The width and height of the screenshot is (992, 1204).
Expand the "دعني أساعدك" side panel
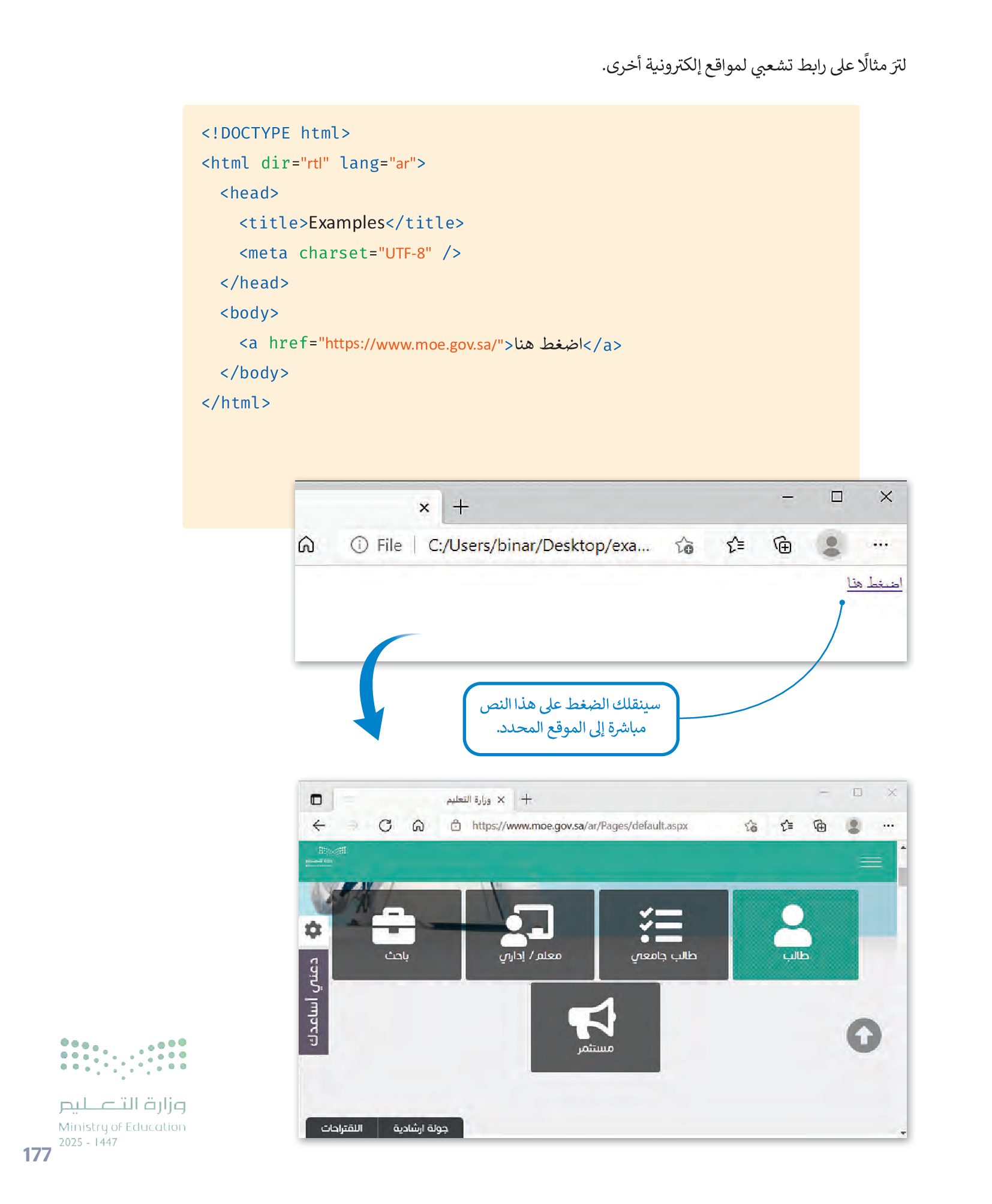(x=313, y=1001)
